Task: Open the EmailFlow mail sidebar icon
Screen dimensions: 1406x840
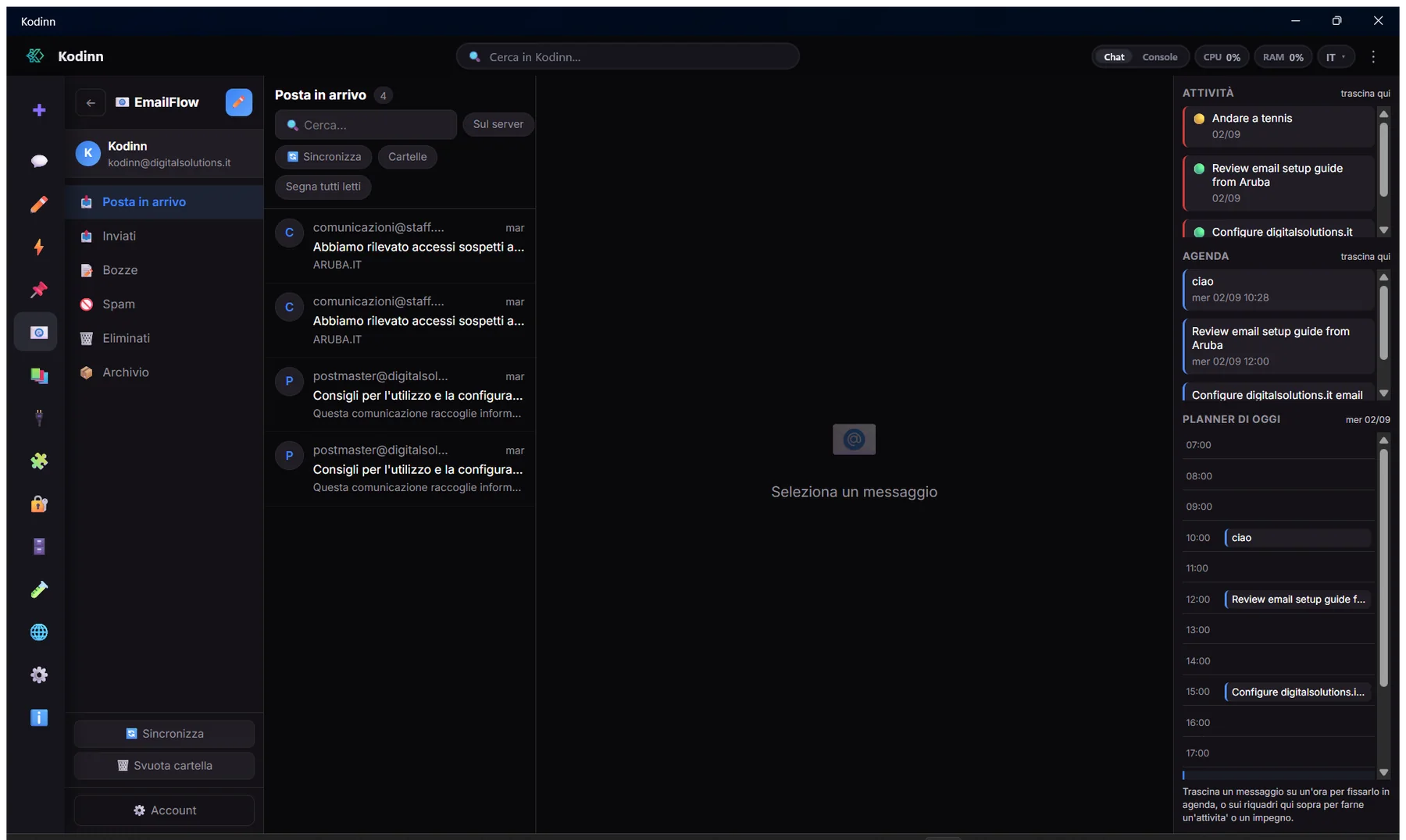Action: 36,333
